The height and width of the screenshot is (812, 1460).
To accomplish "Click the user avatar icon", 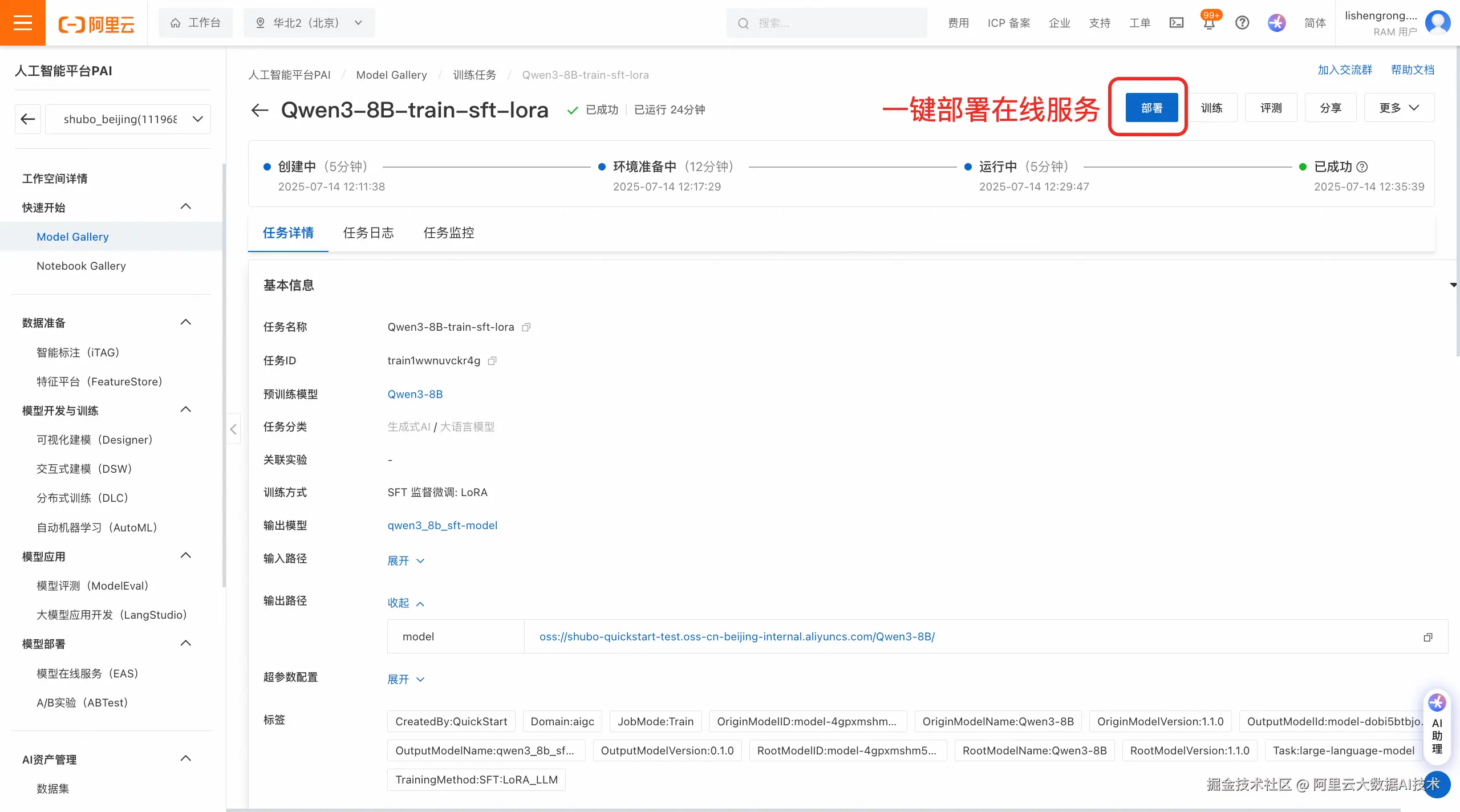I will click(x=1437, y=23).
